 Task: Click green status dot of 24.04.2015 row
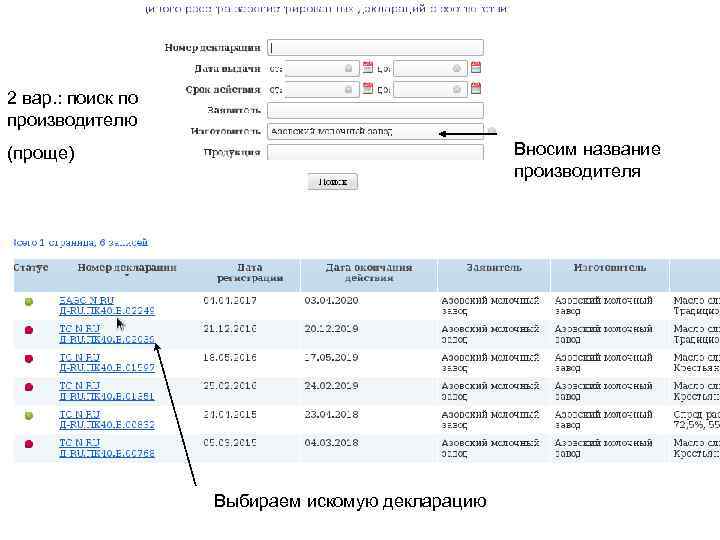(28, 416)
